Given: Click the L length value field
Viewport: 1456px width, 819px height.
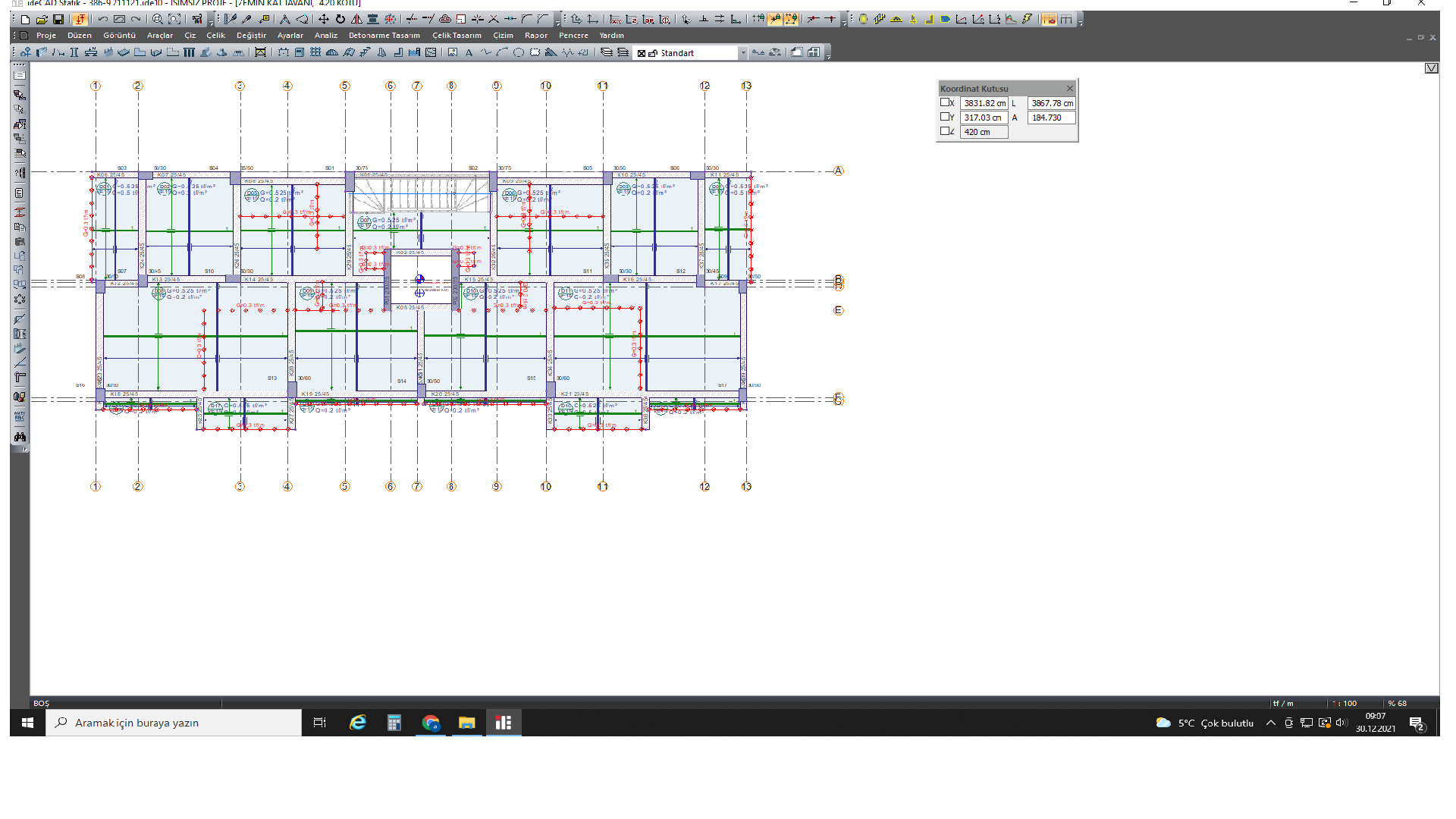Looking at the screenshot, I should pos(1051,103).
